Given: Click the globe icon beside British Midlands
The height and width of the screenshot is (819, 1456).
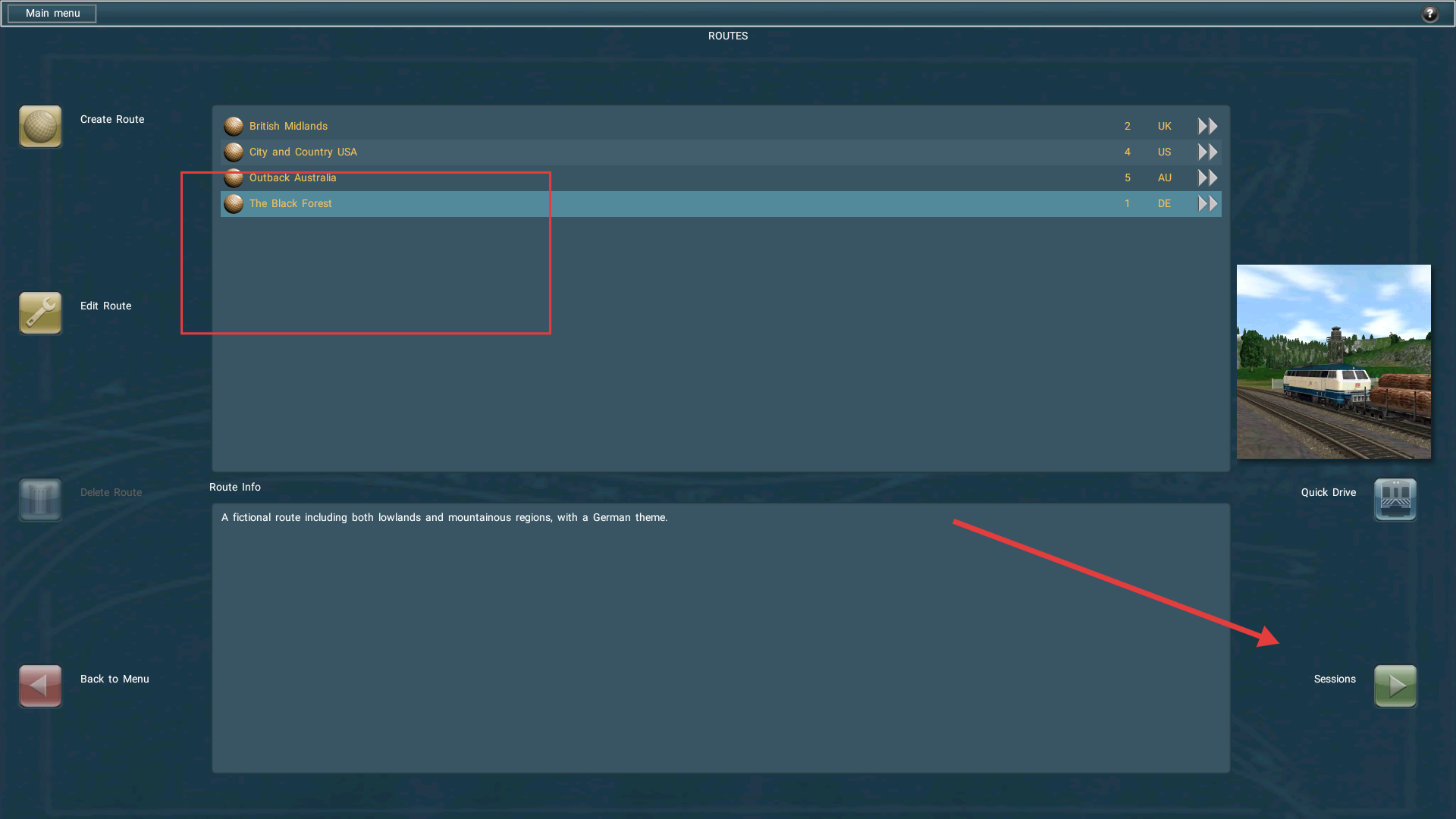Looking at the screenshot, I should click(x=234, y=126).
